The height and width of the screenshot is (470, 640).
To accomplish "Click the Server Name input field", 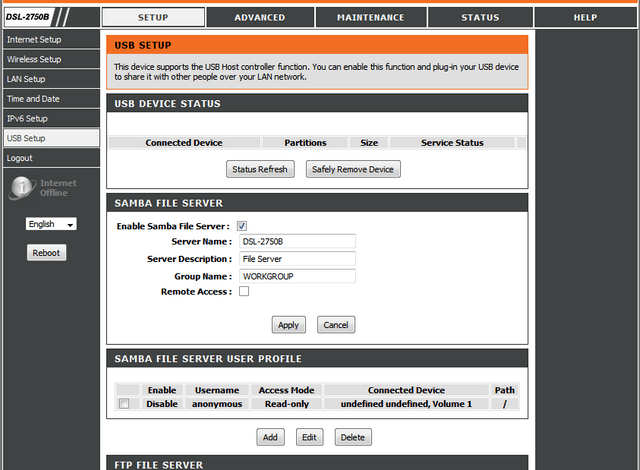I will pyautogui.click(x=297, y=241).
